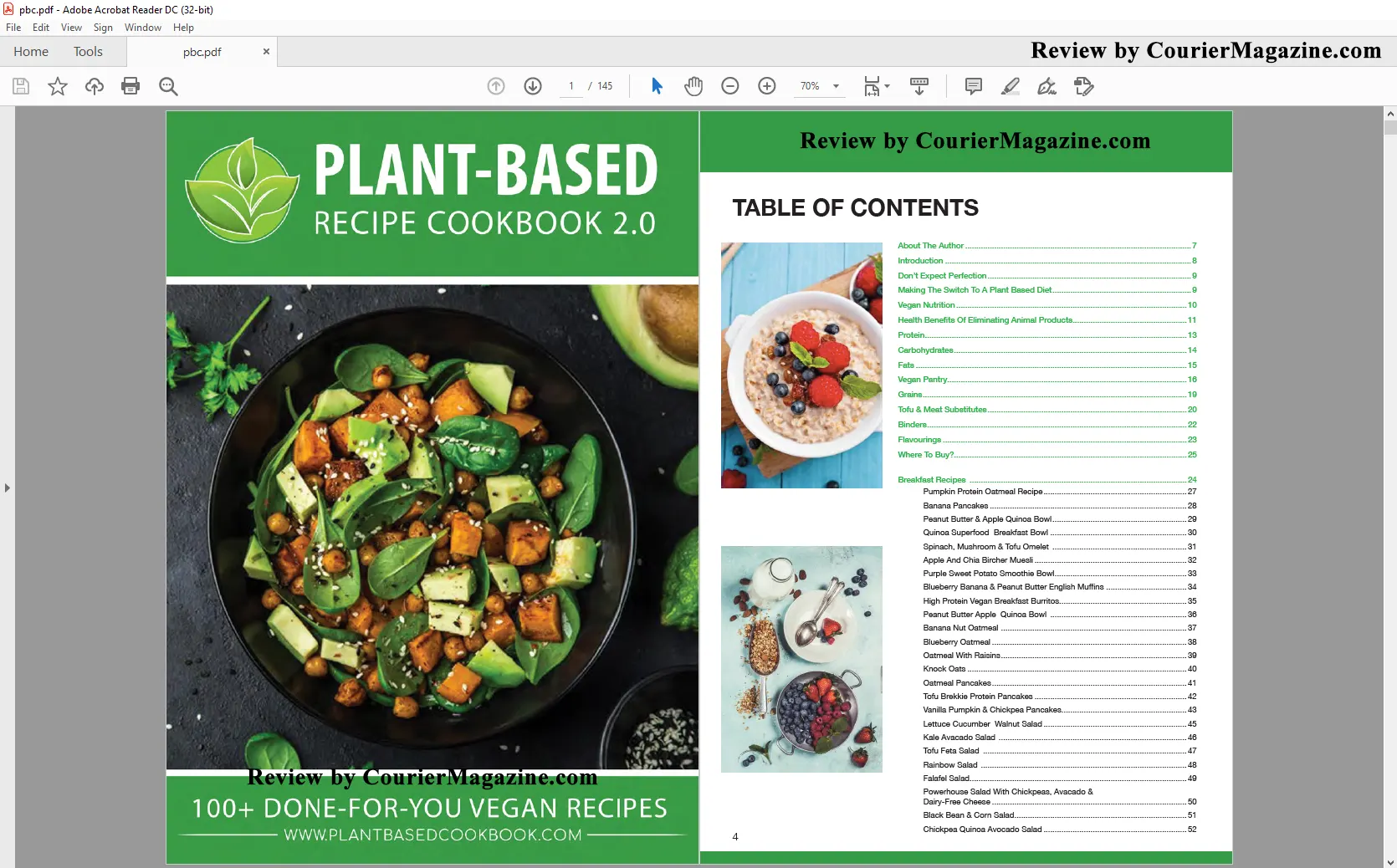The height and width of the screenshot is (868, 1397).
Task: Bookmark file with the star icon
Action: point(58,86)
